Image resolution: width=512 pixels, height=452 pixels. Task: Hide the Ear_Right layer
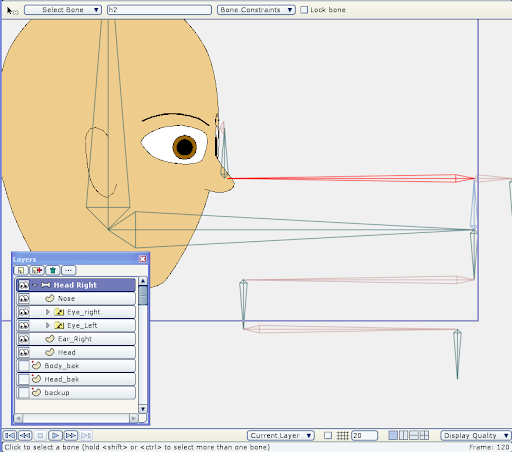(24, 339)
